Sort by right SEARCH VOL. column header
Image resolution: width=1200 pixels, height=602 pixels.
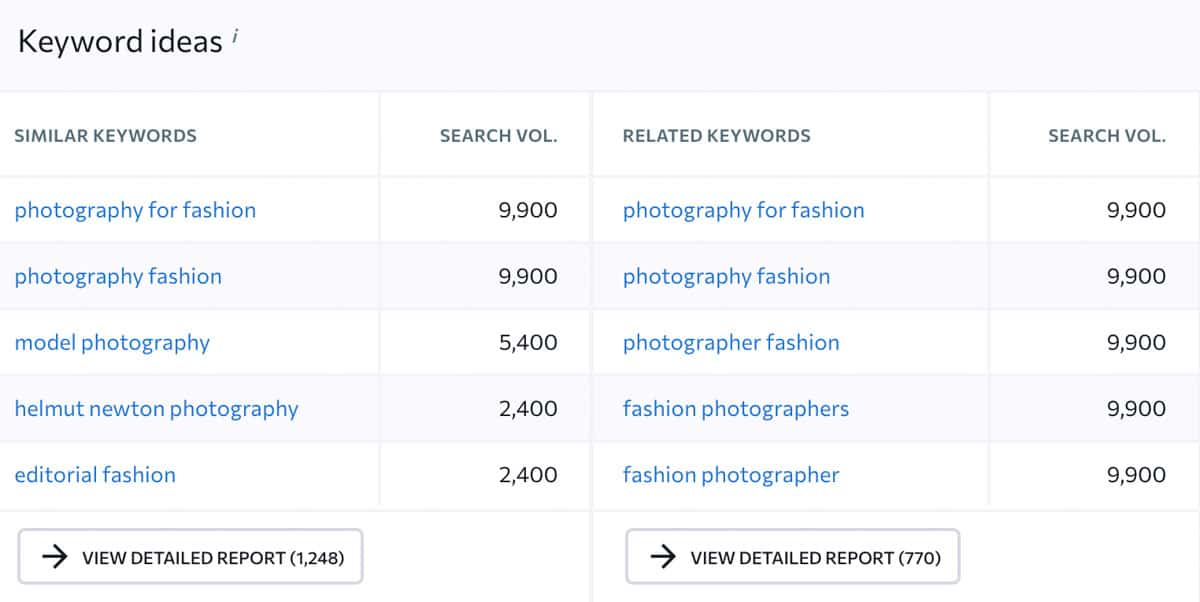(x=1107, y=135)
